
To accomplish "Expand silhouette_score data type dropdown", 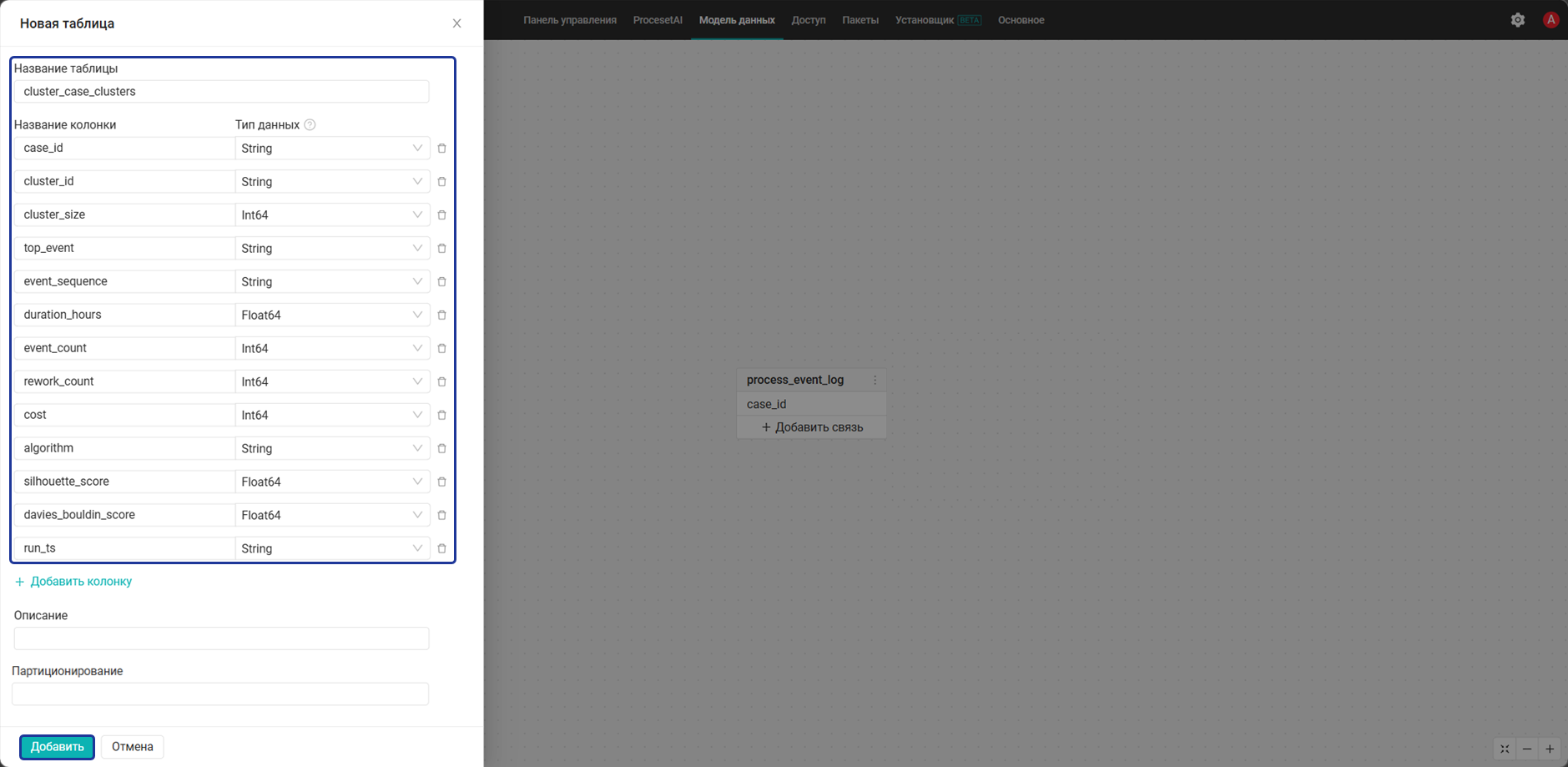I will 332,482.
